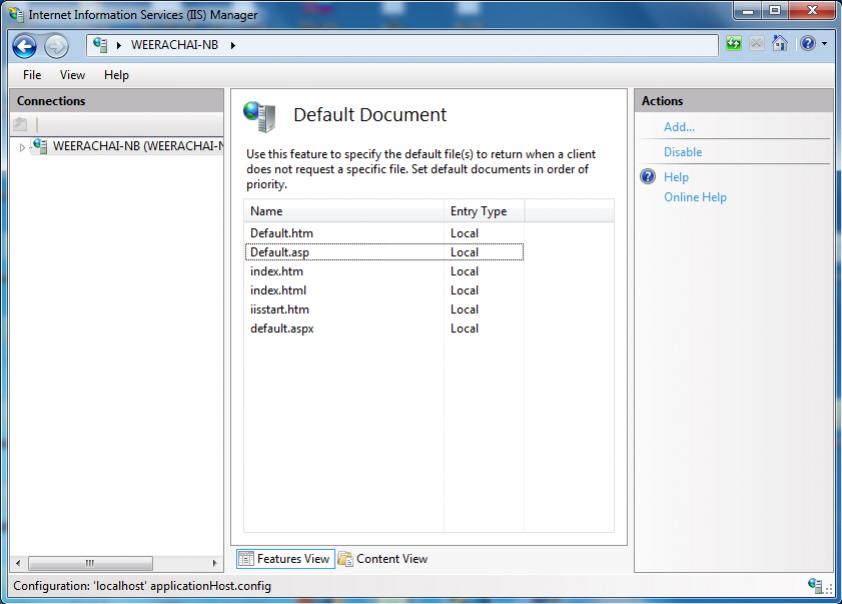This screenshot has height=604, width=842.
Task: Select iisstart.htm entry
Action: pos(384,309)
